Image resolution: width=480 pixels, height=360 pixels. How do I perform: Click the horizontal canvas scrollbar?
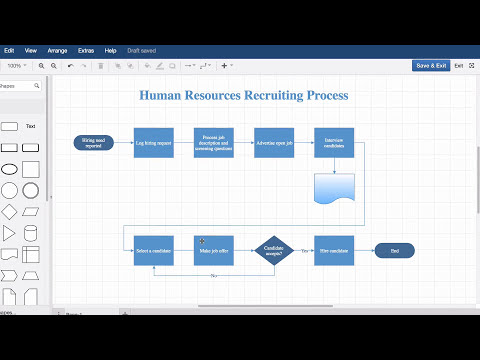265,306
